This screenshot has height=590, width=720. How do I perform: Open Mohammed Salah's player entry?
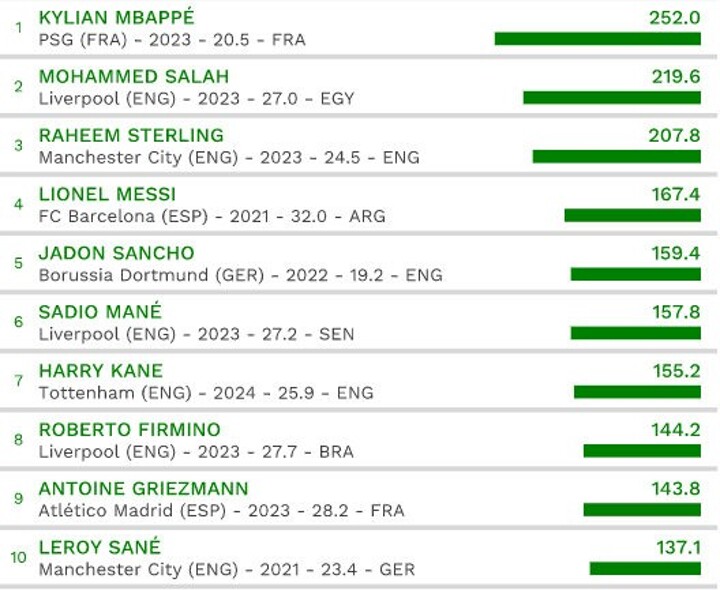point(133,77)
